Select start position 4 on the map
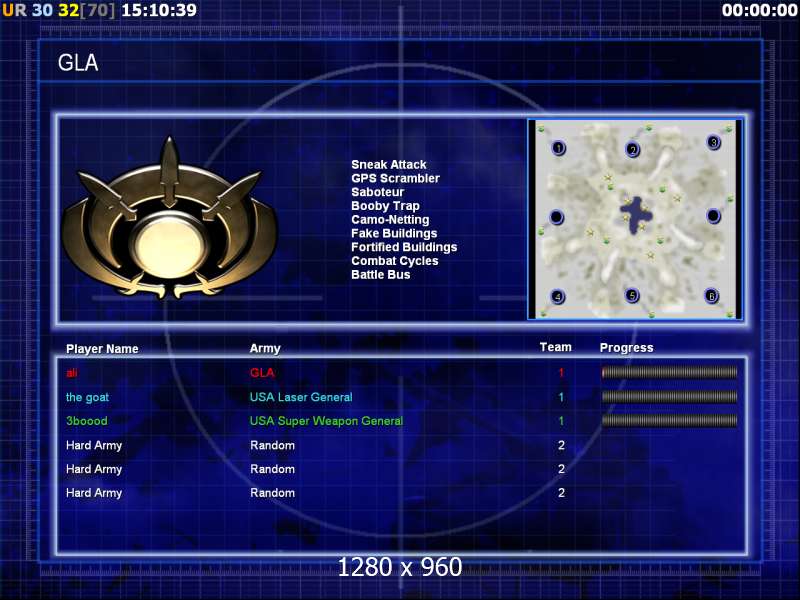The width and height of the screenshot is (800, 600). pyautogui.click(x=558, y=297)
